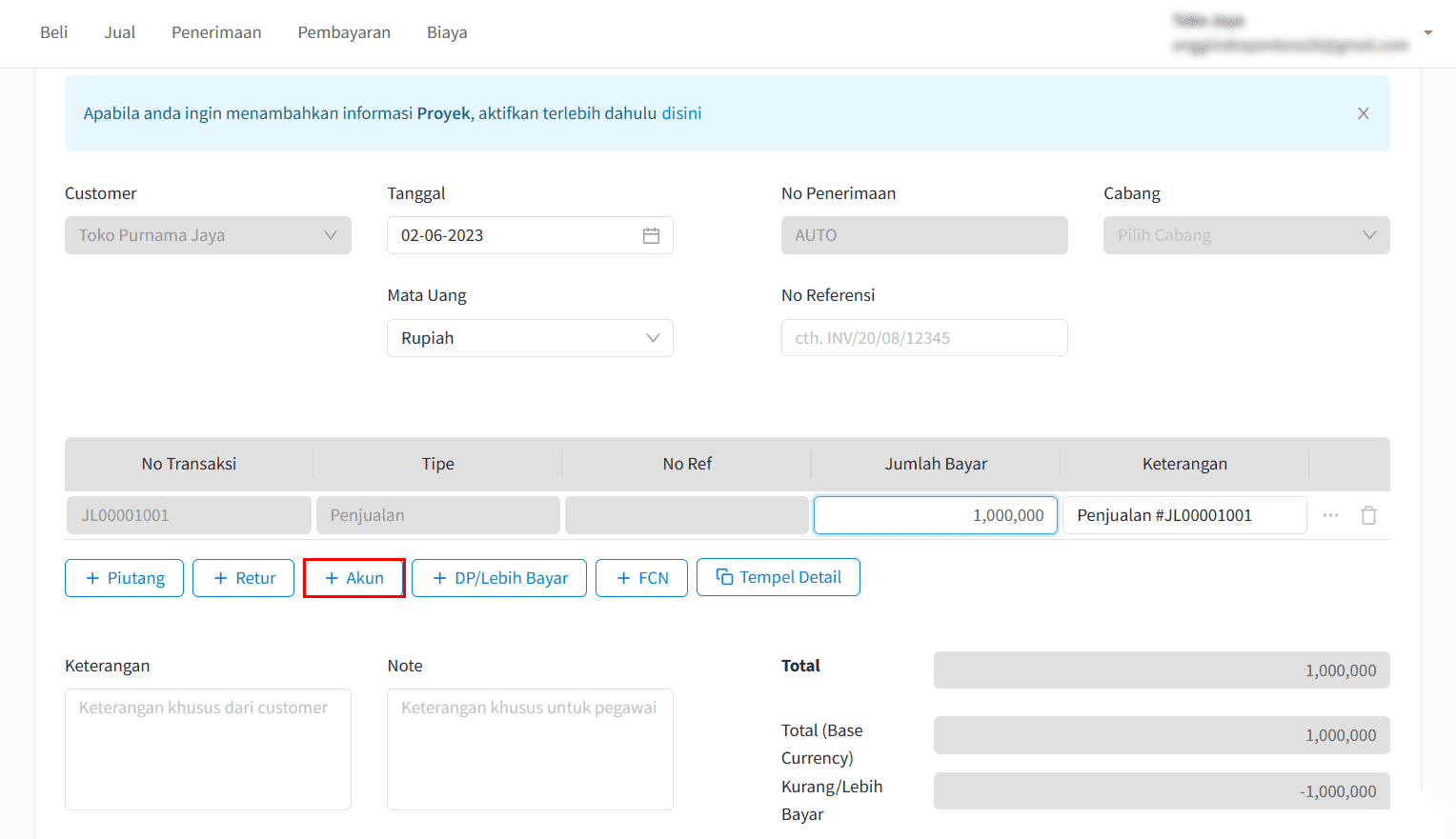Click the No Transaksi column header
Viewport: 1456px width, 839px height.
pos(189,464)
